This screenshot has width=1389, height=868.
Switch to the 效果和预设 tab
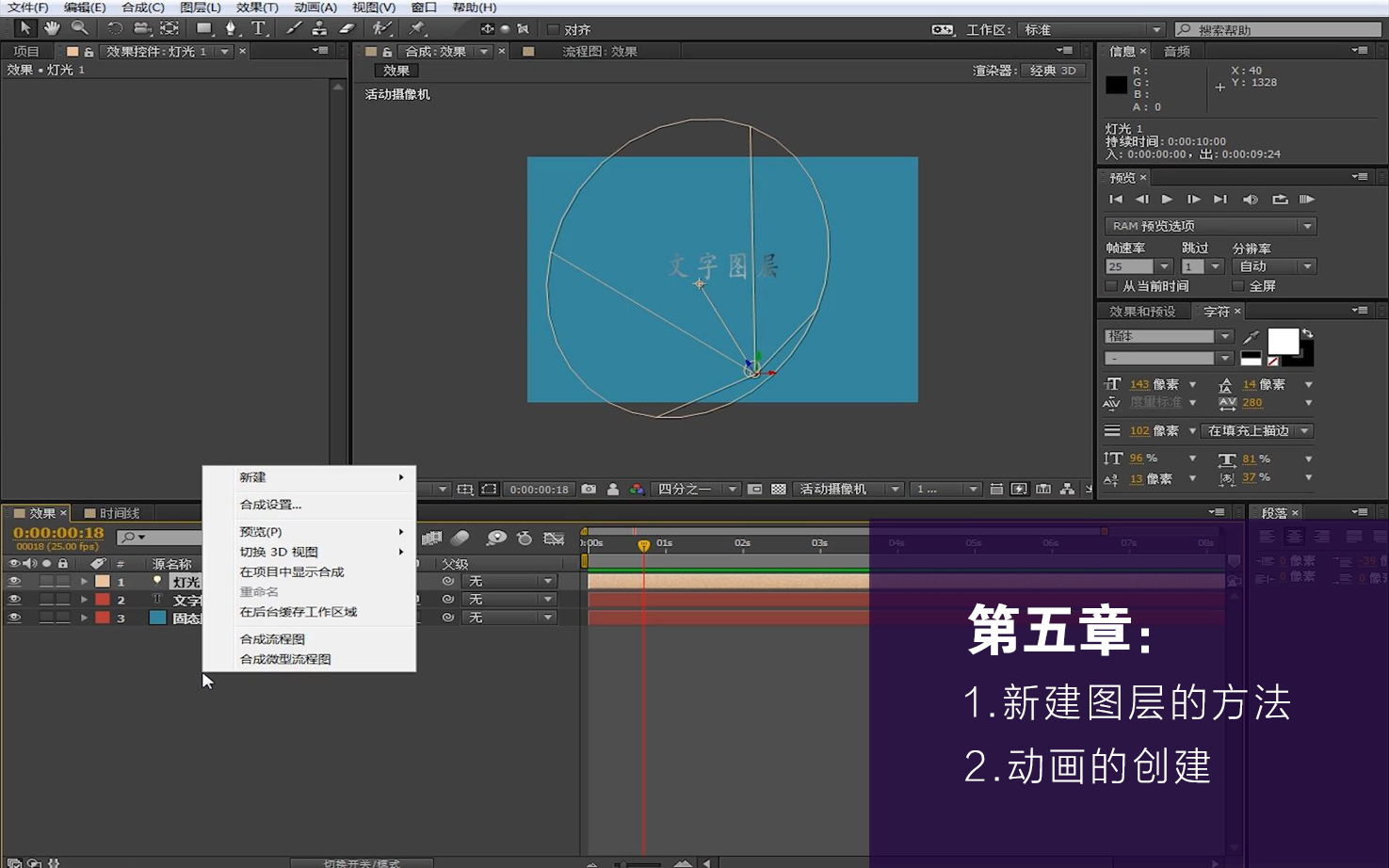point(1142,312)
